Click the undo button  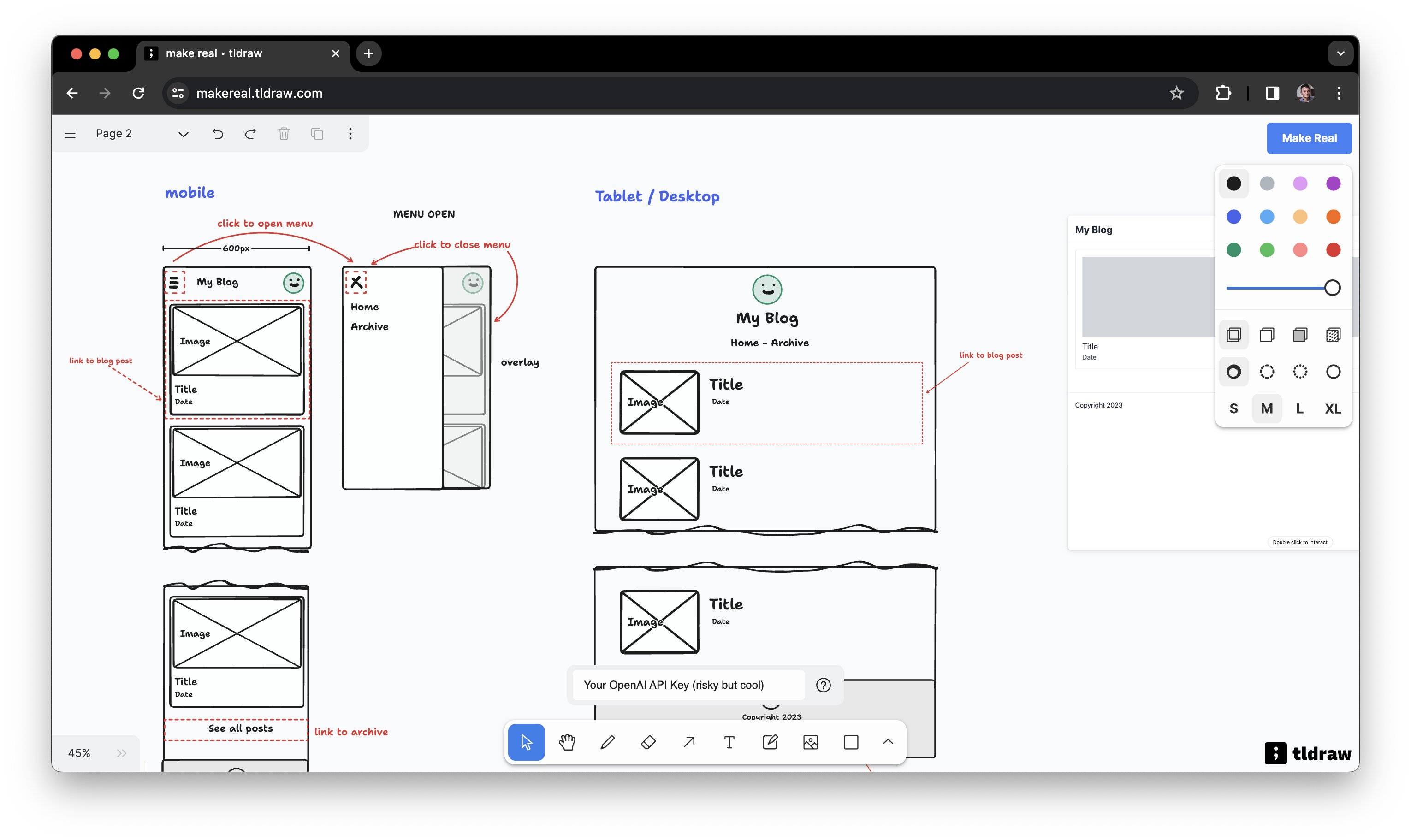(218, 134)
